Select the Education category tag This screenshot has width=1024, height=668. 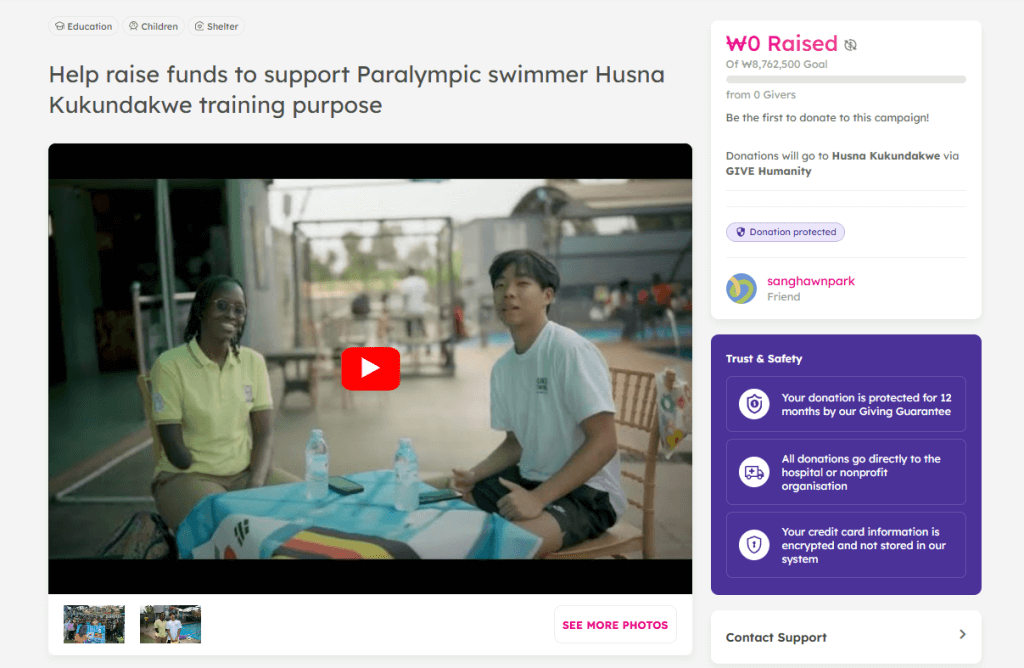coord(84,26)
